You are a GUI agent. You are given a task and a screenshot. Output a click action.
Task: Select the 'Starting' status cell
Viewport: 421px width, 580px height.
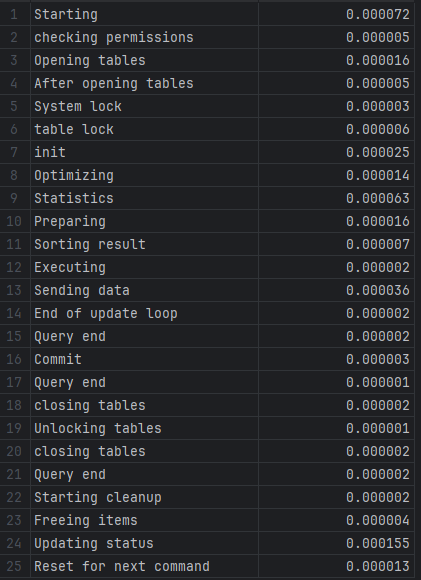pos(144,14)
